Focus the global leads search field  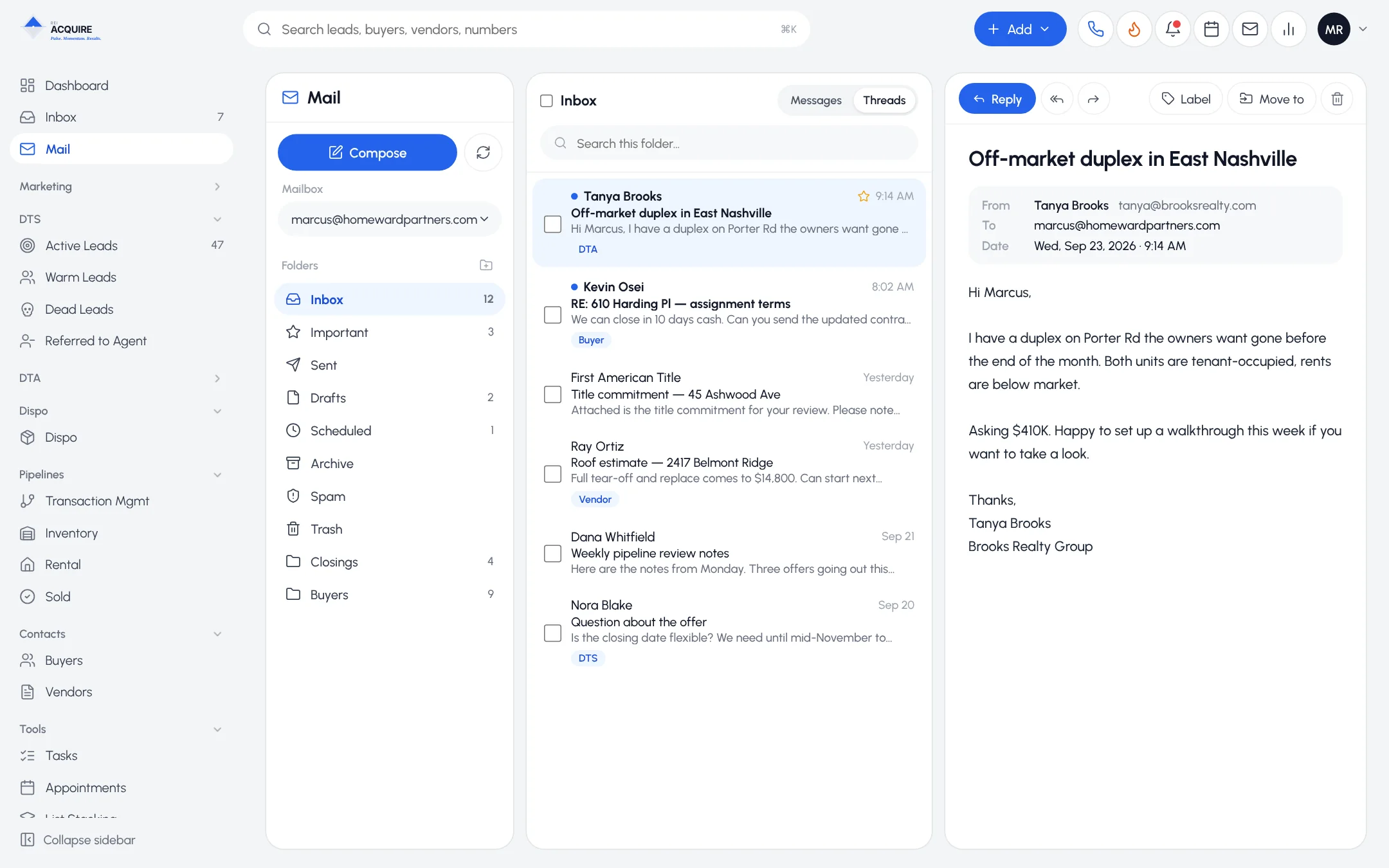(526, 29)
